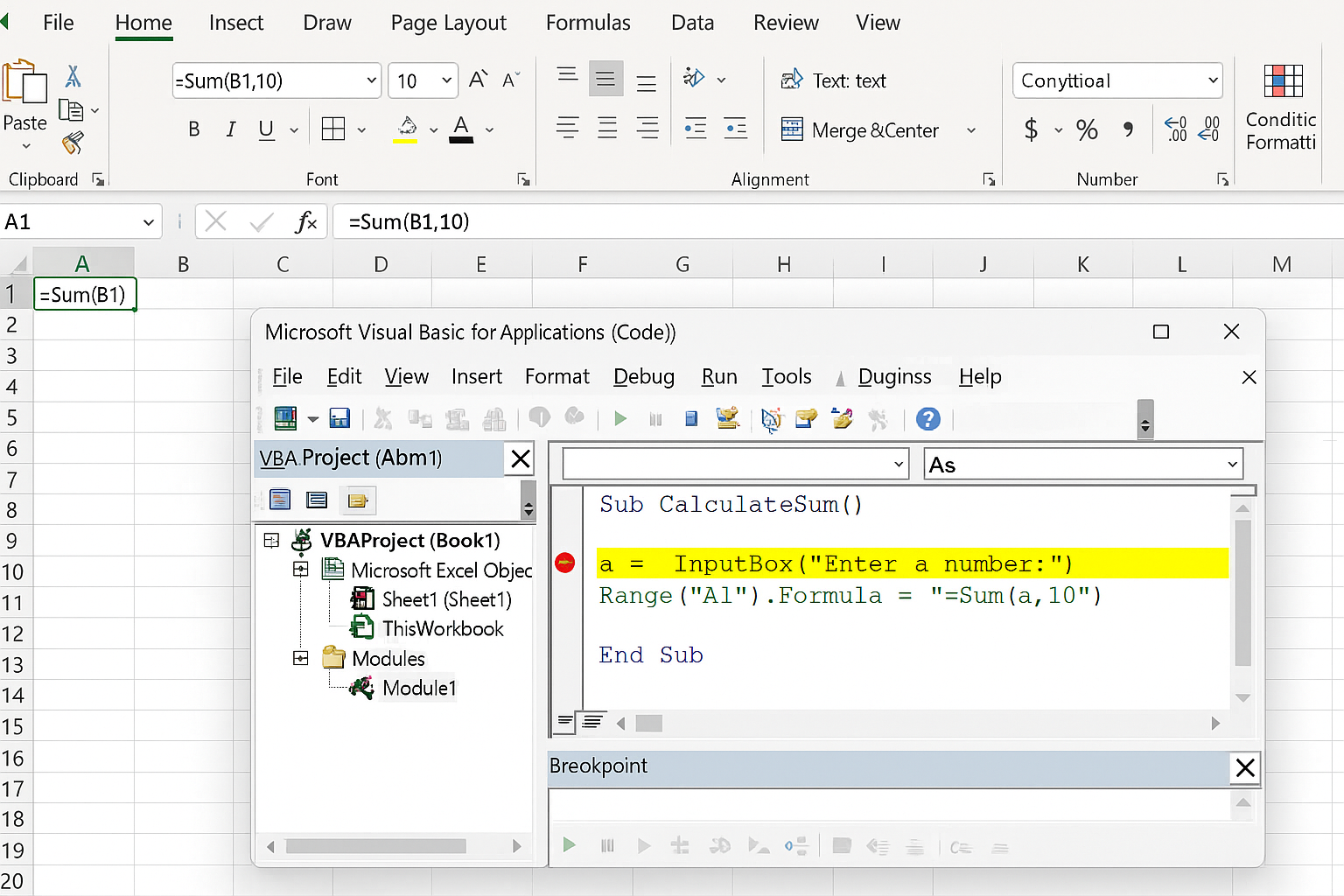
Task: Open the number format dropdown
Action: 1213,80
